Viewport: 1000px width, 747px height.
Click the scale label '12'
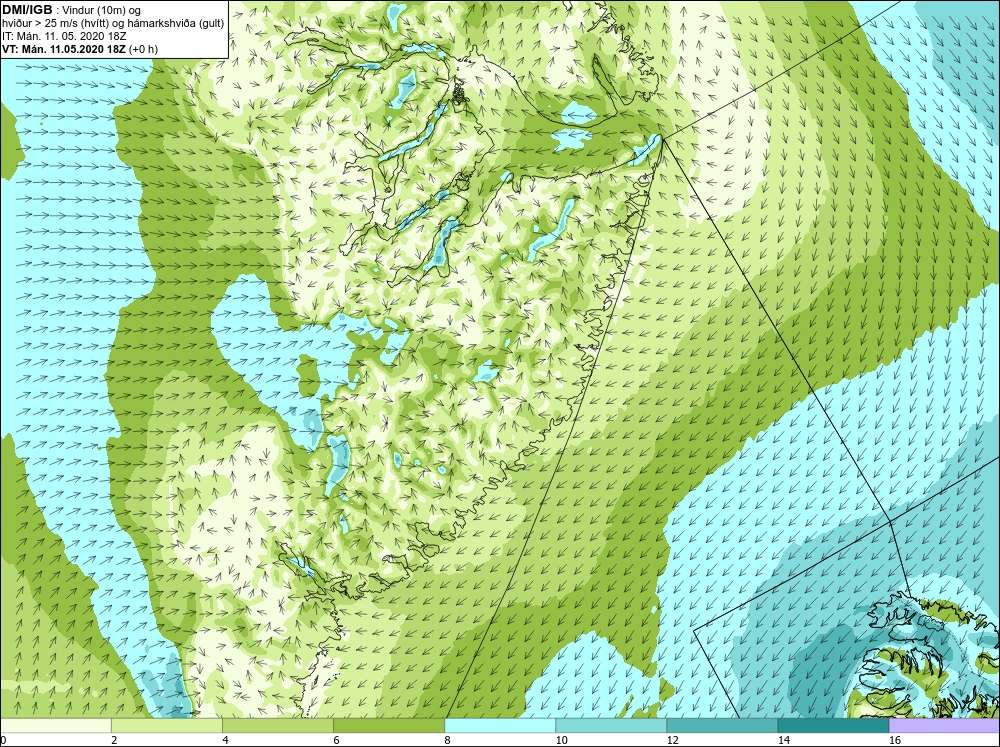coord(672,740)
